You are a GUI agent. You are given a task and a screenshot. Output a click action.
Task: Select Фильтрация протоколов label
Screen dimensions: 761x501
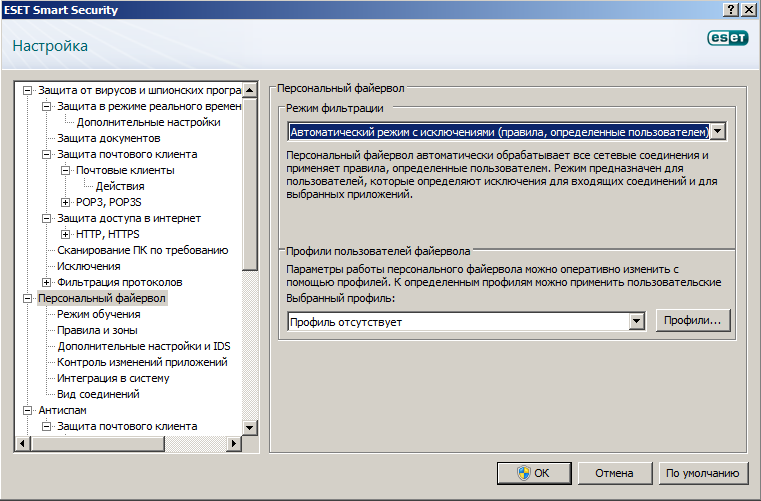coord(120,283)
